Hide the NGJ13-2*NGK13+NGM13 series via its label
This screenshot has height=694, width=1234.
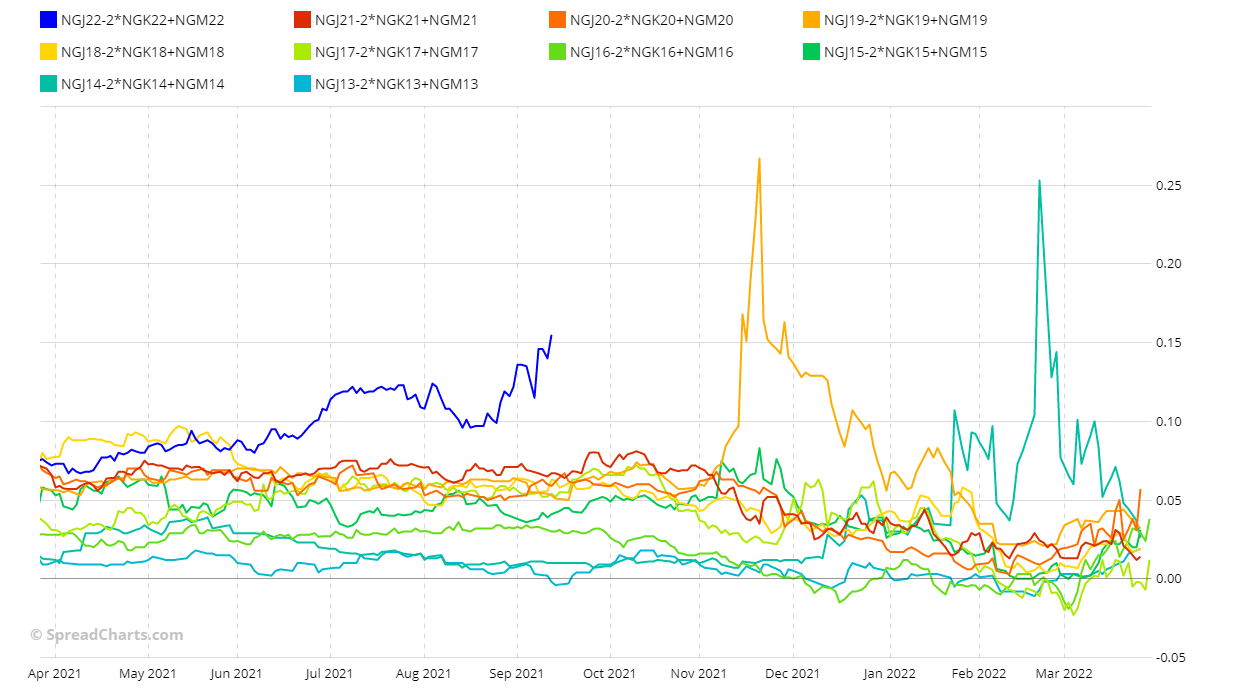(x=396, y=84)
